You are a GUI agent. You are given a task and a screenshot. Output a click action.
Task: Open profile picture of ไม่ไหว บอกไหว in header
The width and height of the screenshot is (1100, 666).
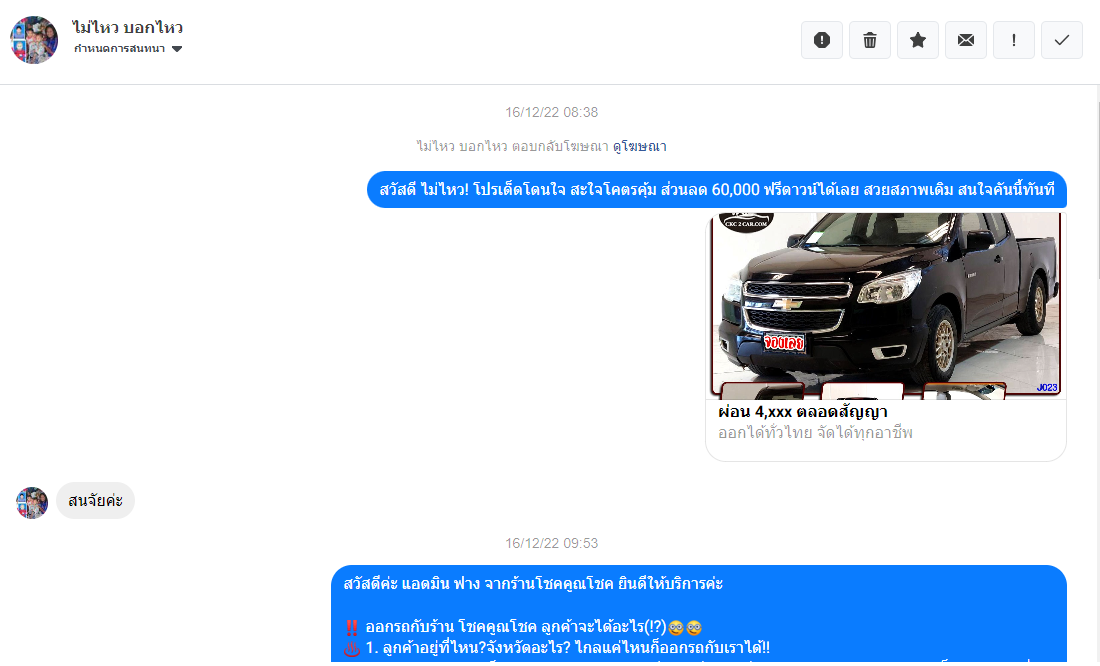pyautogui.click(x=34, y=40)
